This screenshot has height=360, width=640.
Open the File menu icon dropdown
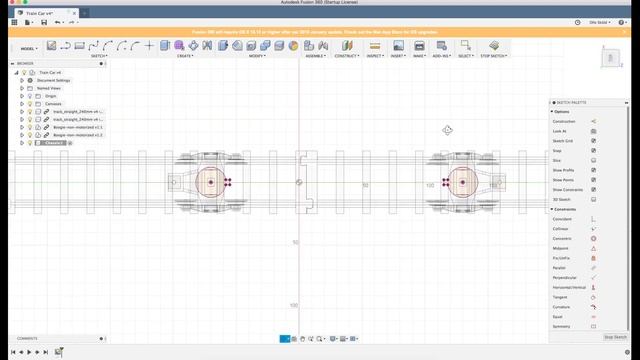point(29,22)
